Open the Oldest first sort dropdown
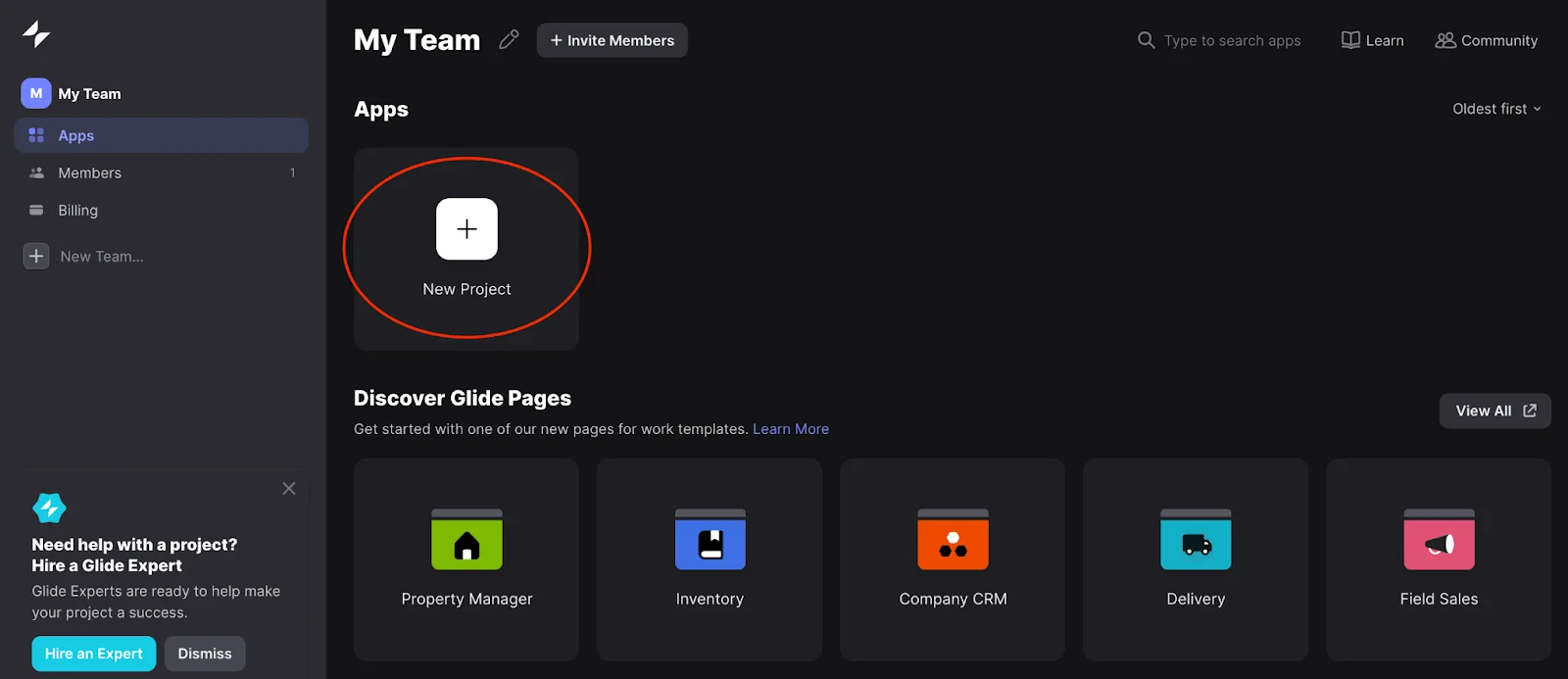The width and height of the screenshot is (1568, 679). pyautogui.click(x=1496, y=109)
